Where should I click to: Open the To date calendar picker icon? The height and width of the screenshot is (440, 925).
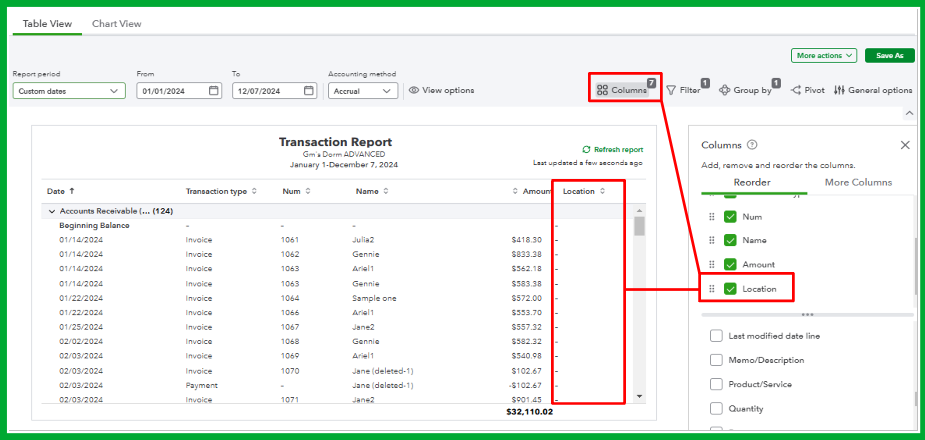pyautogui.click(x=309, y=91)
